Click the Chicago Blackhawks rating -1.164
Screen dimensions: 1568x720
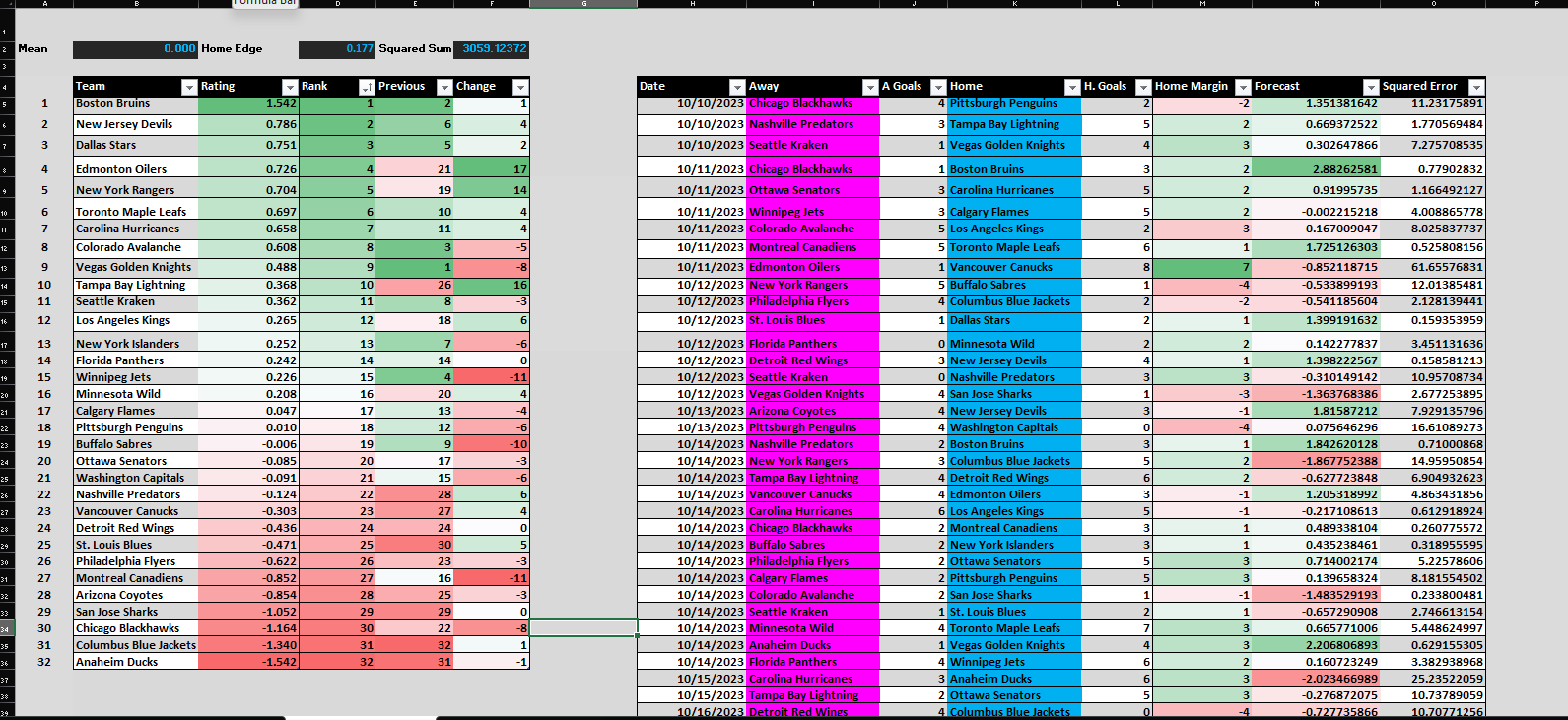(x=248, y=628)
